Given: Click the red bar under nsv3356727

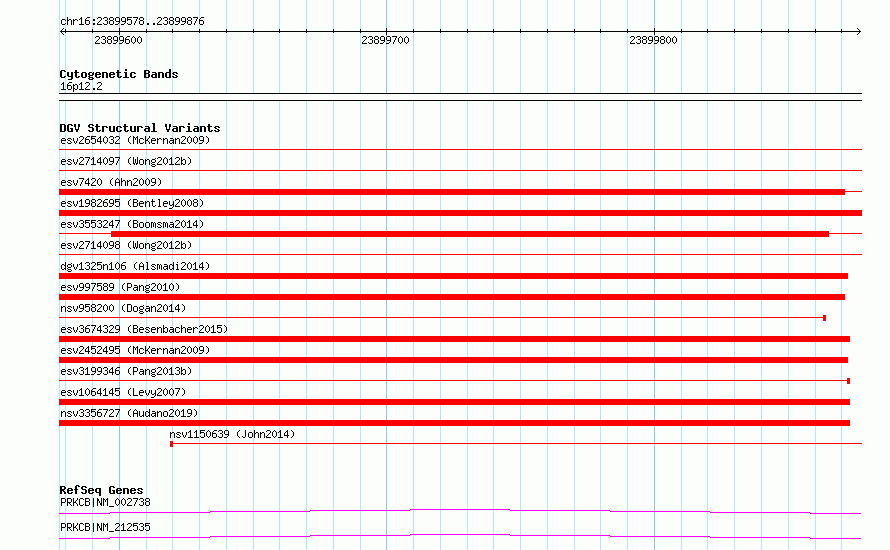Looking at the screenshot, I should tap(455, 423).
